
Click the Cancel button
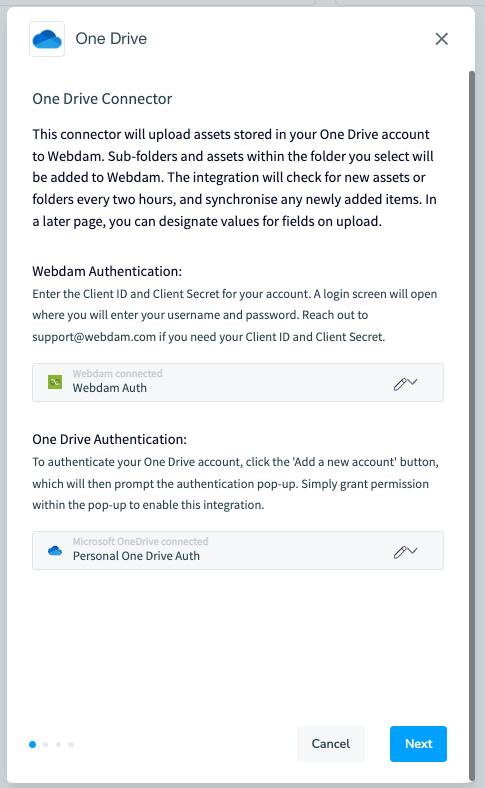point(331,744)
